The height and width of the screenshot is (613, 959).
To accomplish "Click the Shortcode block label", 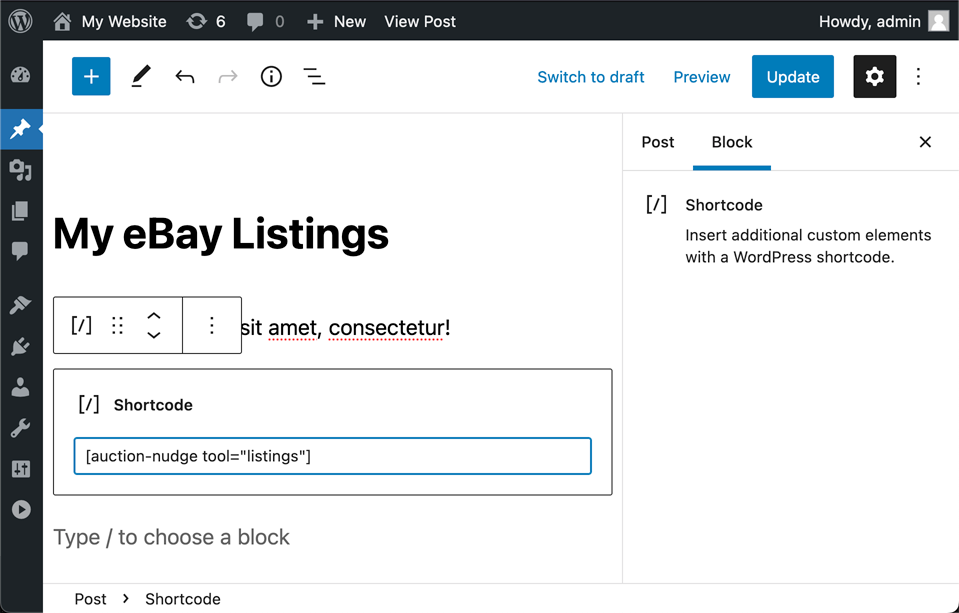I will (153, 405).
